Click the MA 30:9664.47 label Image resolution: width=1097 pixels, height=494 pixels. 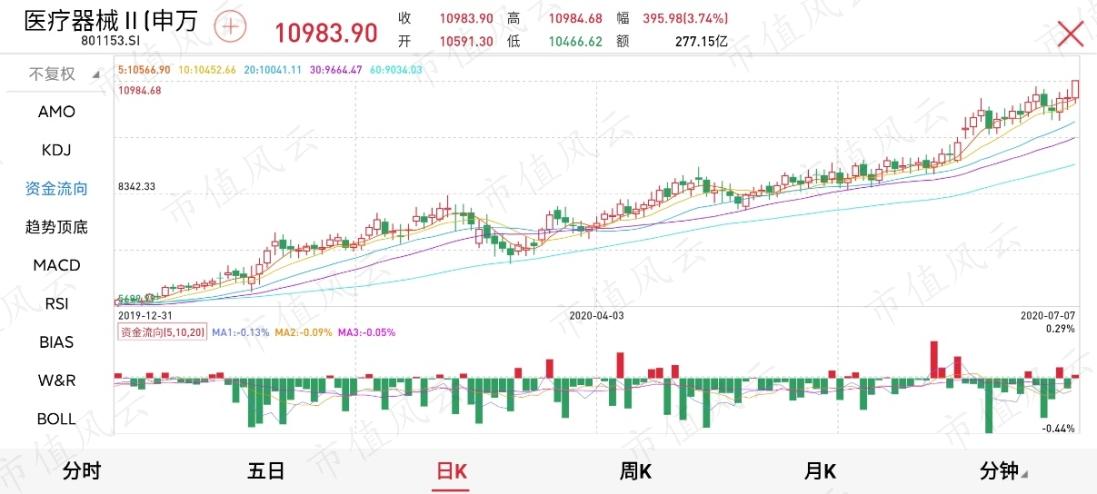[x=336, y=70]
